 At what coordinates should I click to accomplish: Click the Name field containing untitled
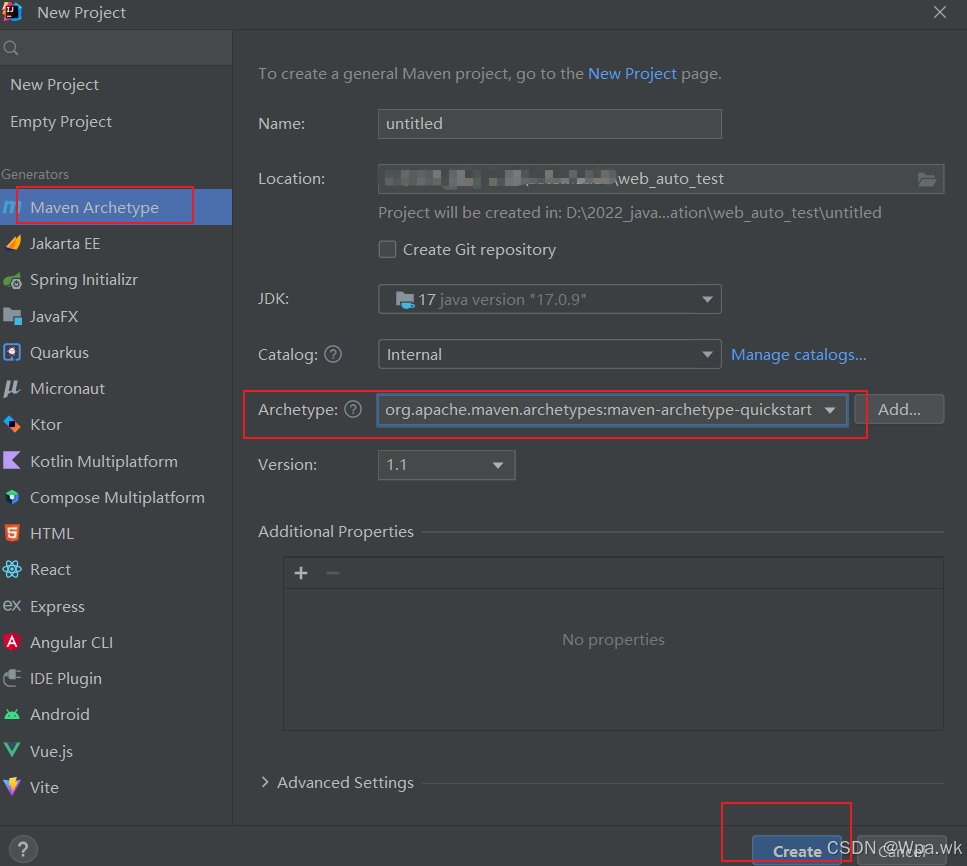click(x=549, y=123)
